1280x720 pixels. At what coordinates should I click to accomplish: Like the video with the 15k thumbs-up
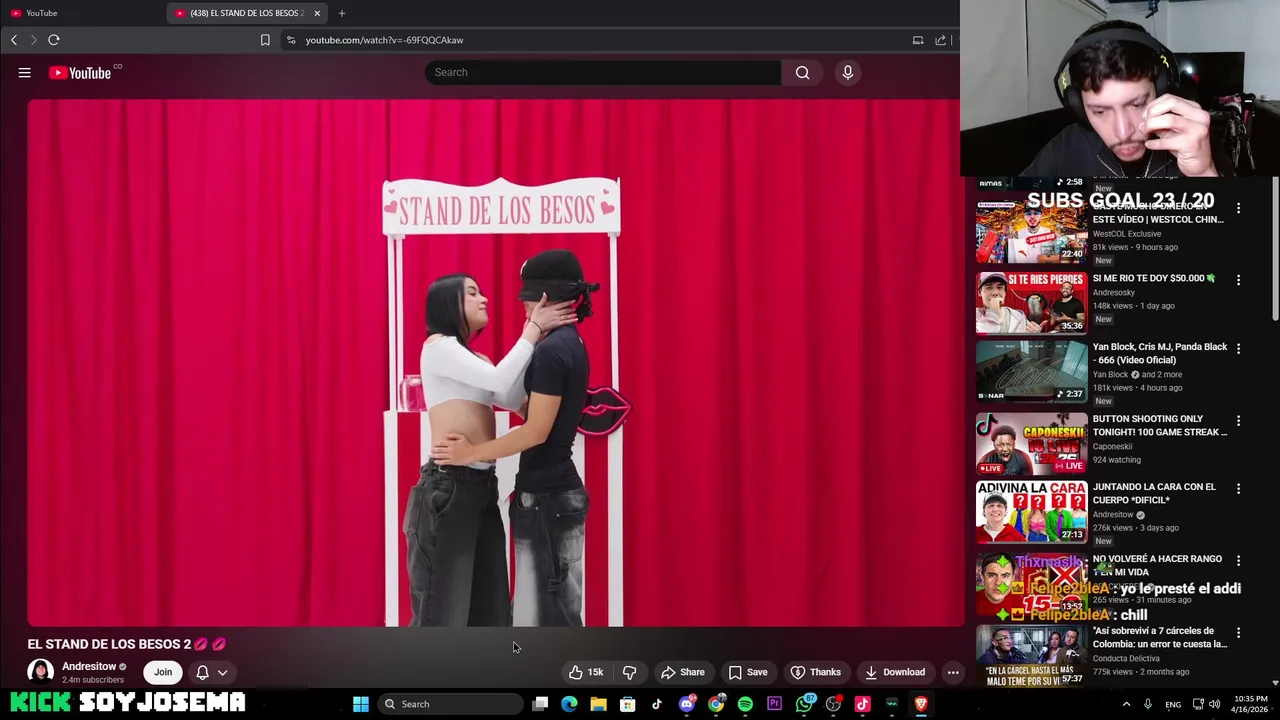(586, 672)
